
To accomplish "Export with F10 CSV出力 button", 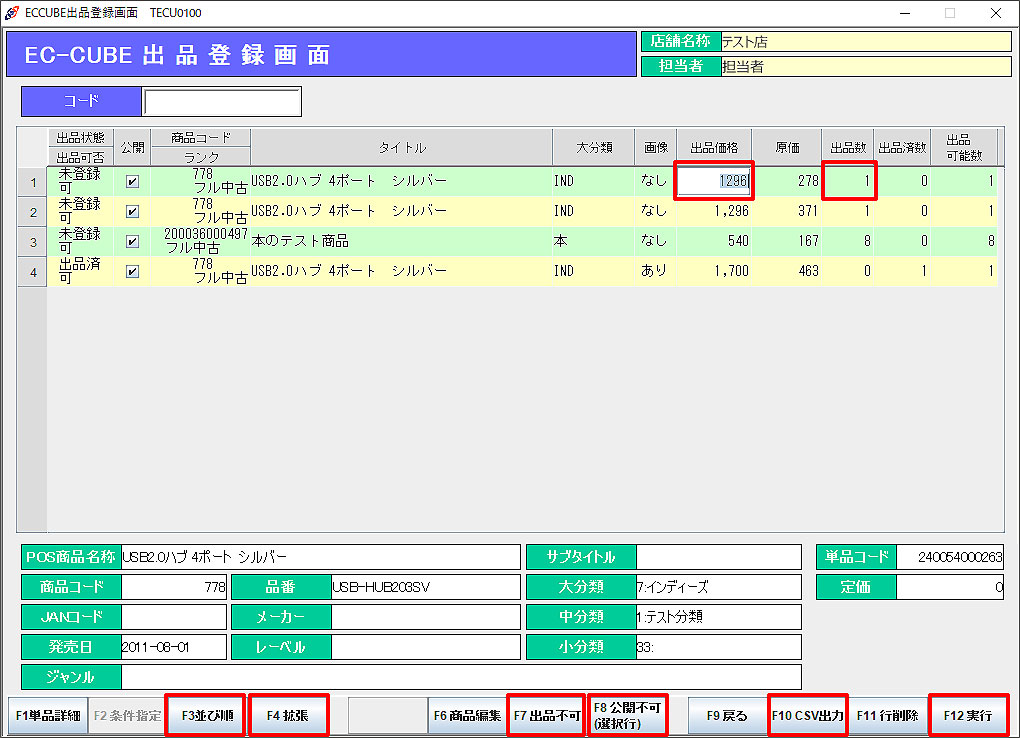I will [807, 716].
